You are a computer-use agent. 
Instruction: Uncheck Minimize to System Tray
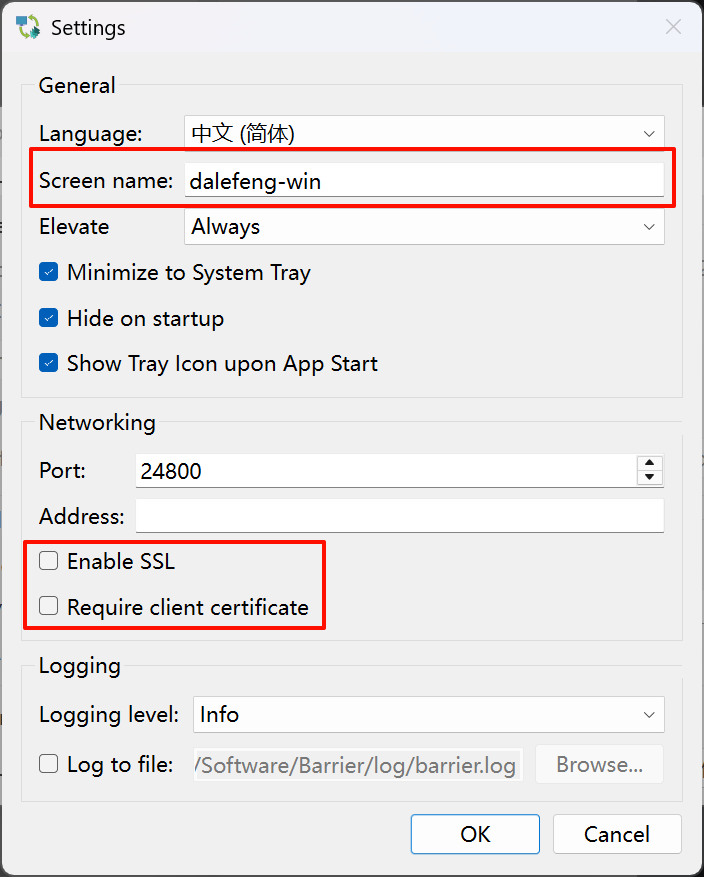click(x=49, y=272)
